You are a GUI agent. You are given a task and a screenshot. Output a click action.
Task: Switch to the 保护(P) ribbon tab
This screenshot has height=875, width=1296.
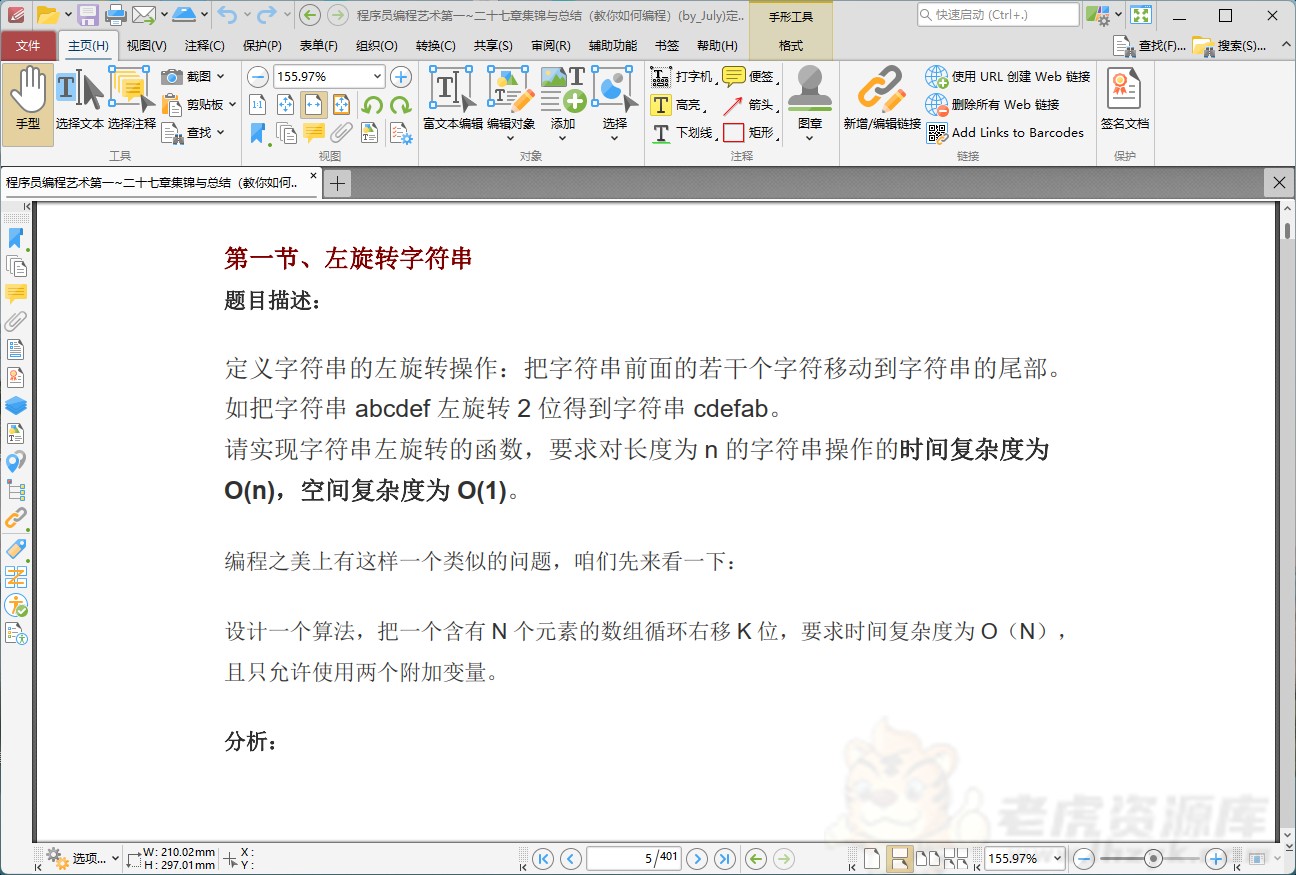tap(263, 46)
